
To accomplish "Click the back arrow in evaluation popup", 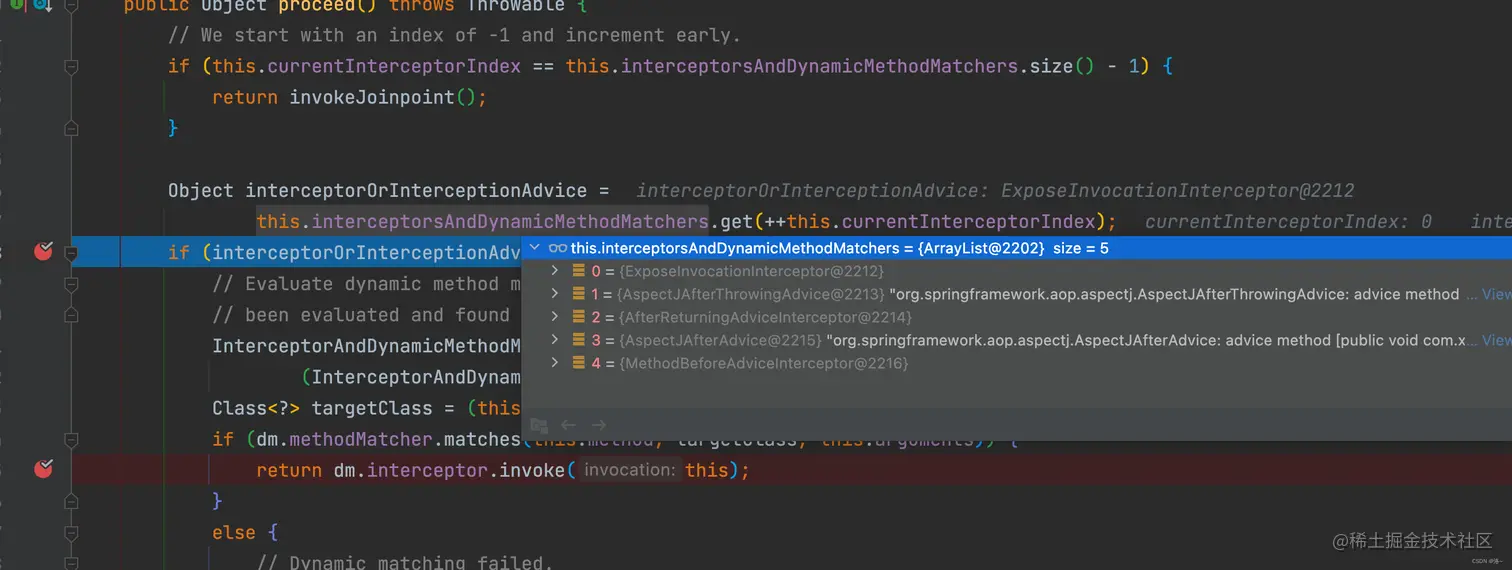I will click(x=568, y=425).
